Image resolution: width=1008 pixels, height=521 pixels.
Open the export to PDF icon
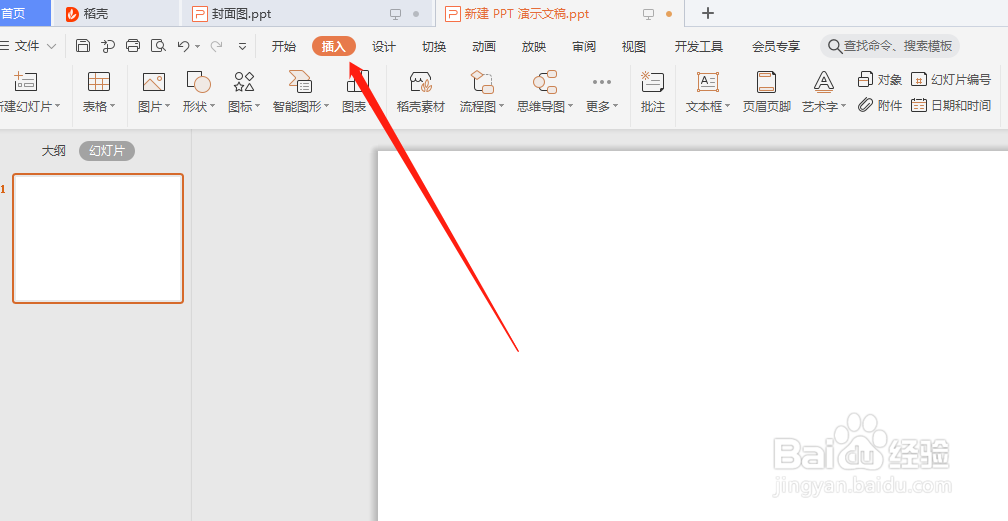(108, 46)
